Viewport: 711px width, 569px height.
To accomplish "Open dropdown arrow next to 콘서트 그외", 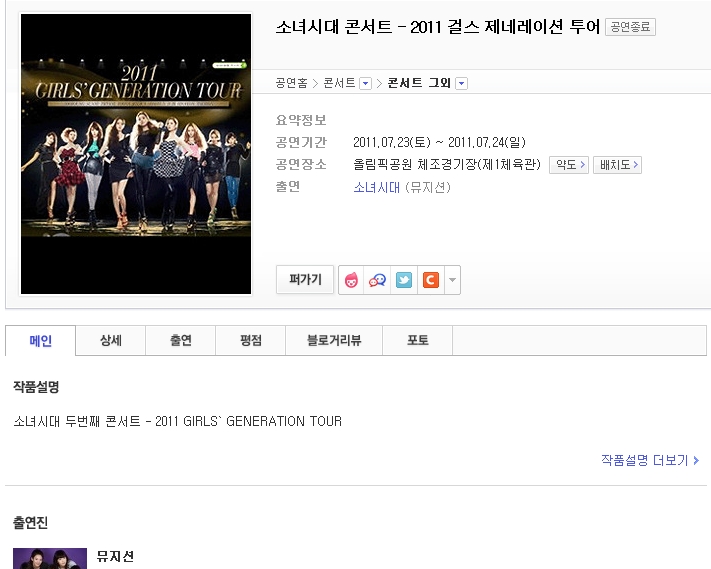I will (462, 83).
